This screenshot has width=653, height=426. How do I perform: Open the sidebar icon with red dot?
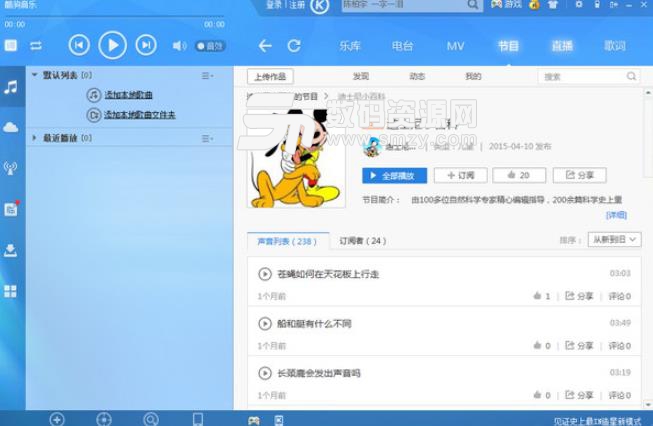click(x=11, y=209)
